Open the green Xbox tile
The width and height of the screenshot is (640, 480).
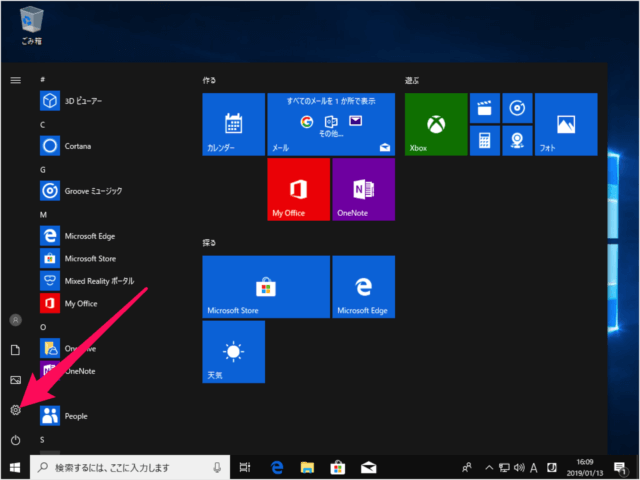436,124
